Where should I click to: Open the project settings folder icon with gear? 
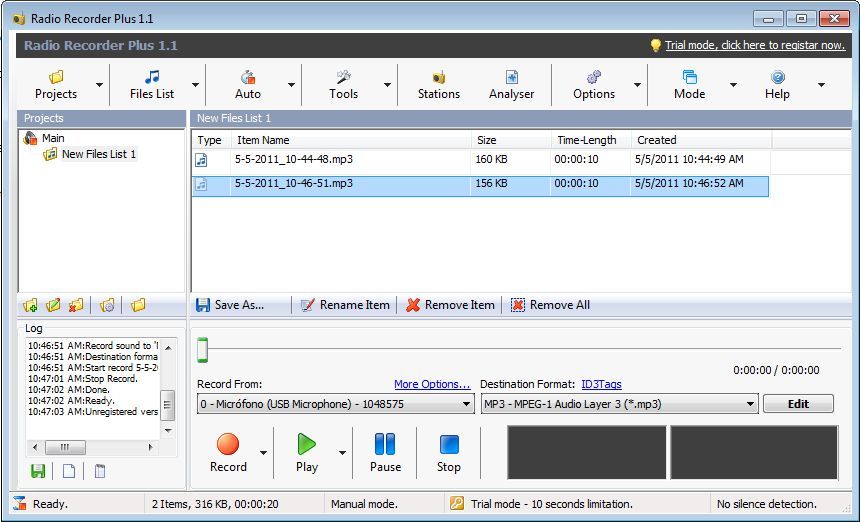pyautogui.click(x=108, y=305)
